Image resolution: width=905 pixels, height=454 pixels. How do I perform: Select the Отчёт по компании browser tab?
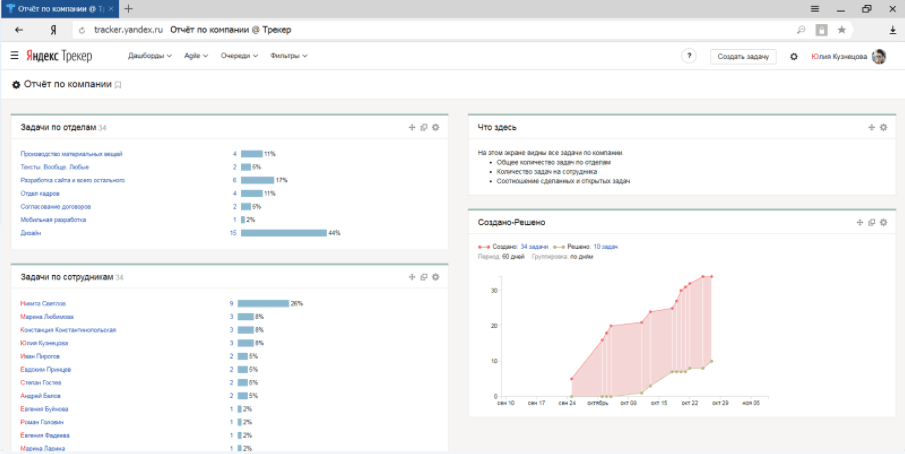pos(59,9)
